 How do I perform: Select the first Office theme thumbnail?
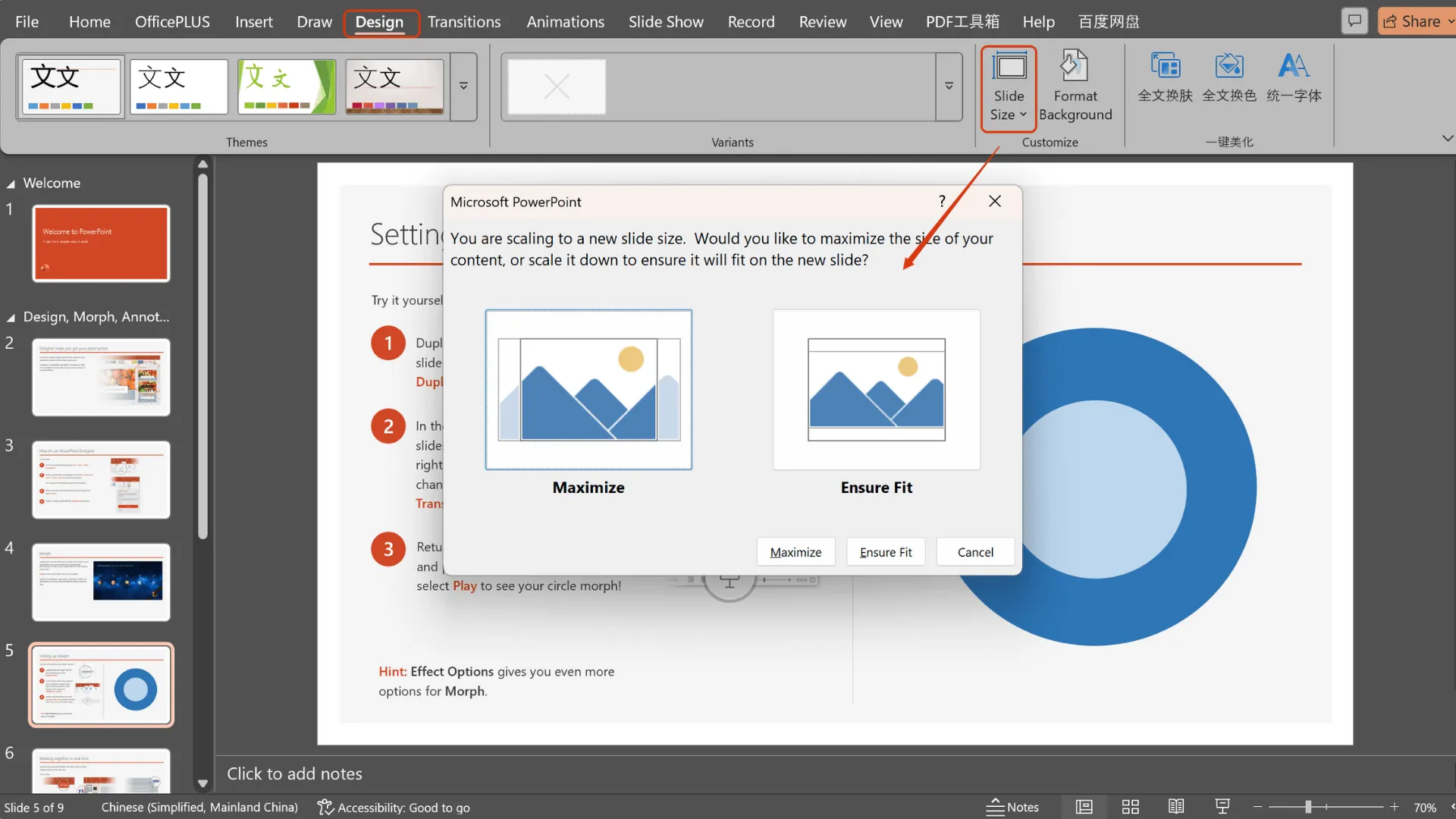pos(71,86)
